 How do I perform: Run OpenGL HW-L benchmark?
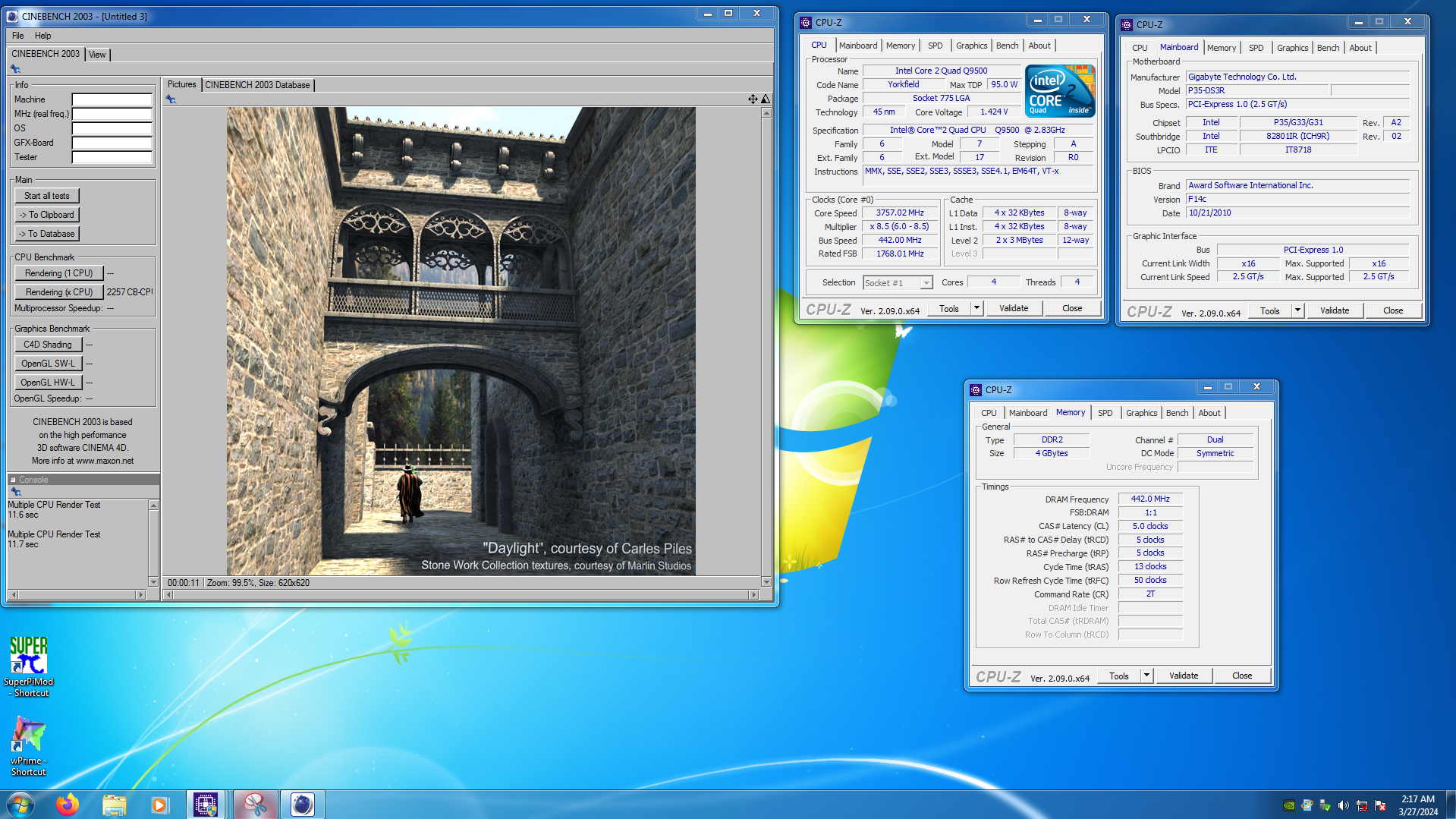pos(47,383)
